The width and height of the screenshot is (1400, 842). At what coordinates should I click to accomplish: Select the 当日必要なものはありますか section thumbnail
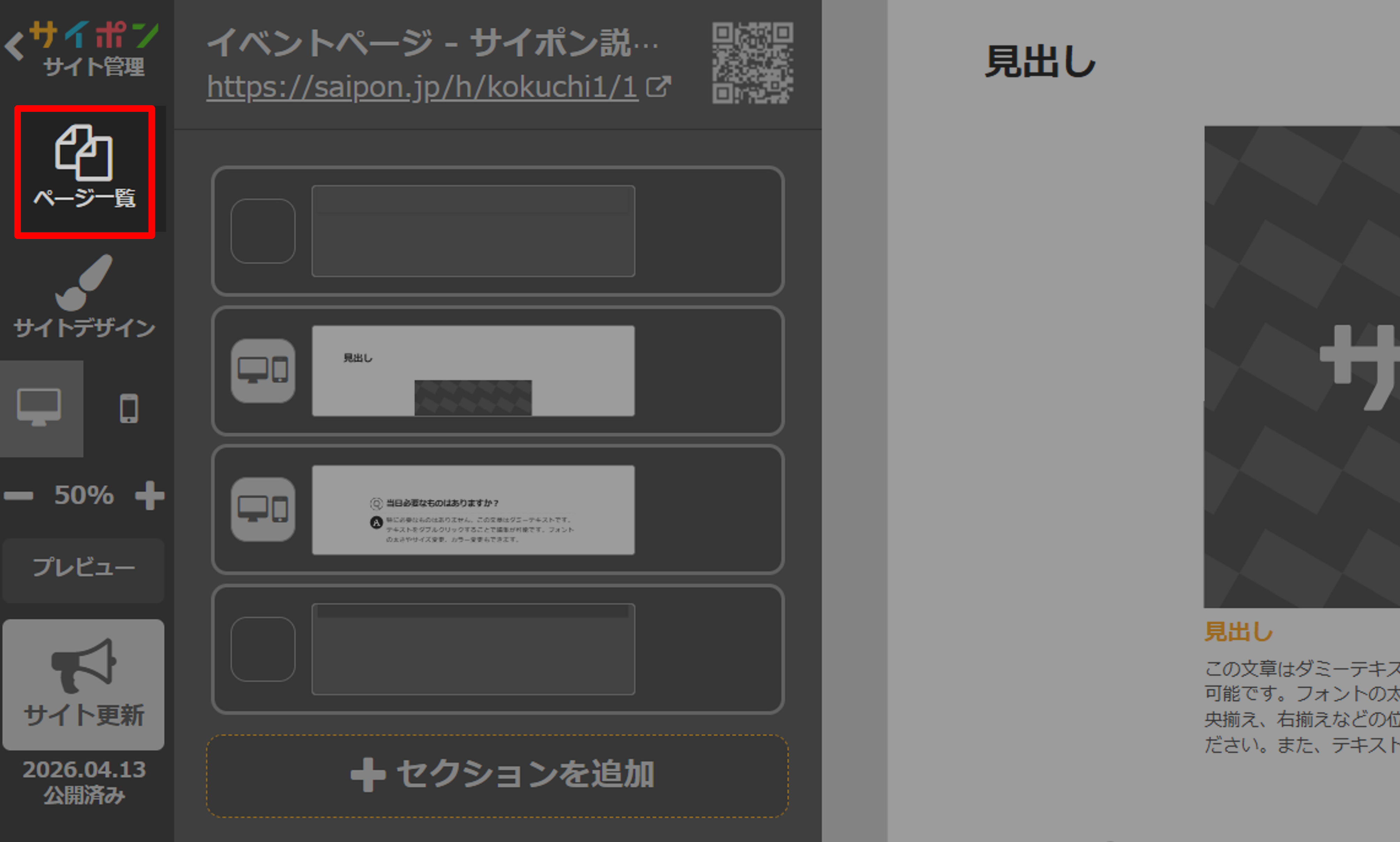(x=473, y=510)
